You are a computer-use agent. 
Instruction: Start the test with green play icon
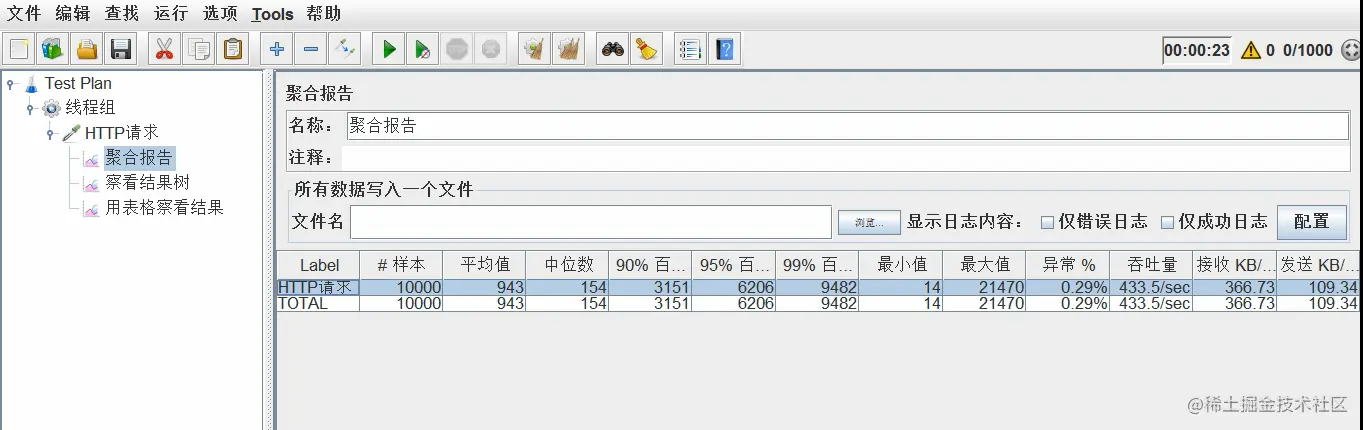point(389,48)
